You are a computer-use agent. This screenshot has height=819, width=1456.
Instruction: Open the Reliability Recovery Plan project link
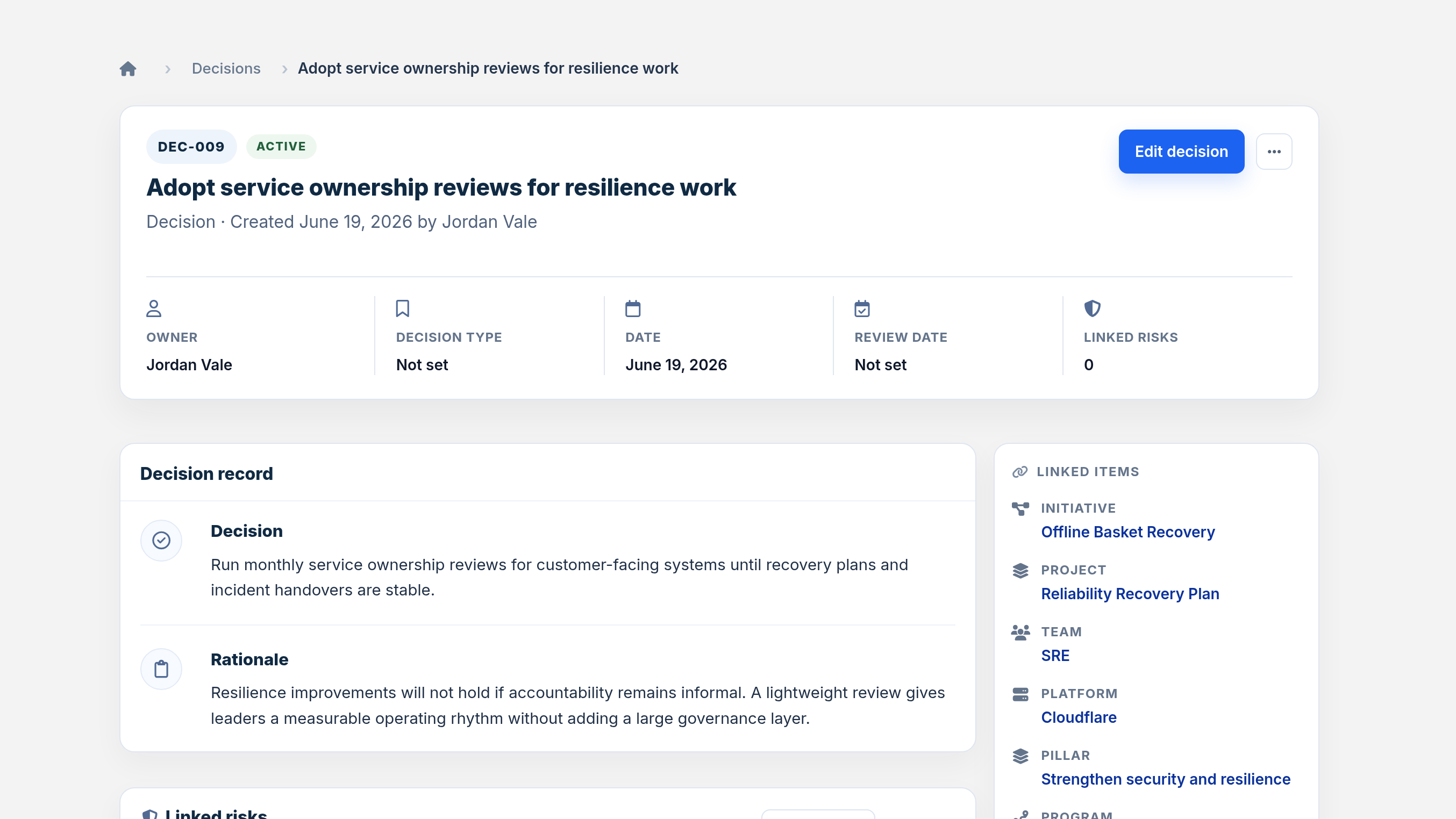click(x=1130, y=594)
